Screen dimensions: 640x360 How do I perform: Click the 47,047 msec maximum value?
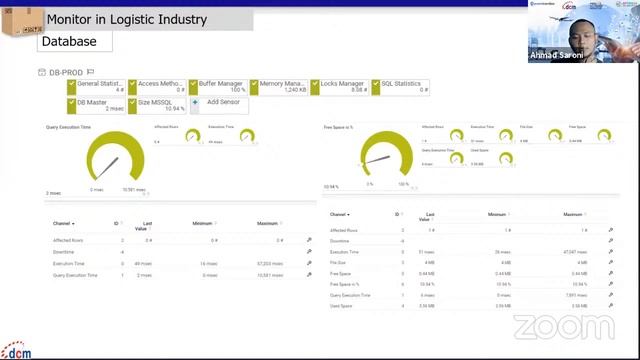click(575, 252)
